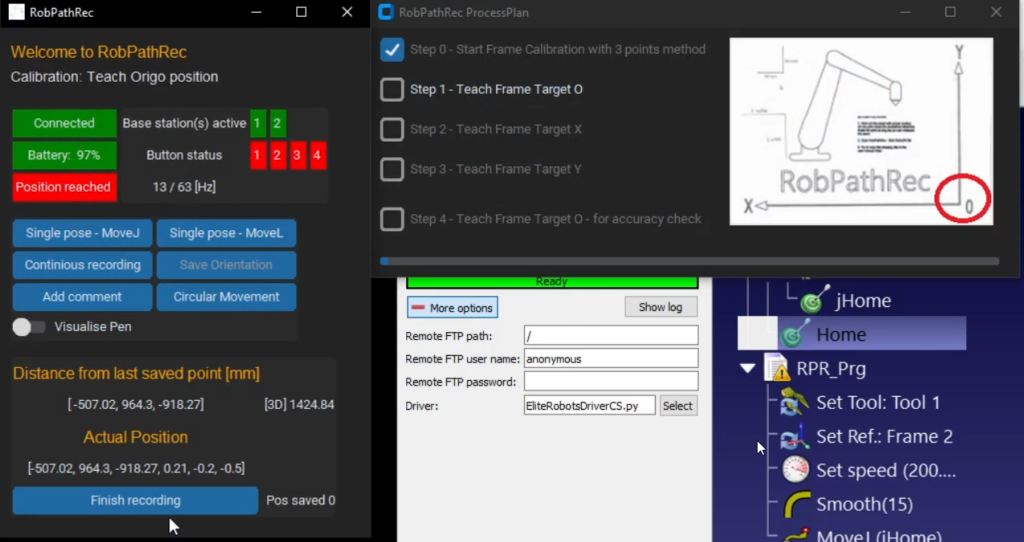
Task: Click button status indicator 3
Action: point(298,155)
